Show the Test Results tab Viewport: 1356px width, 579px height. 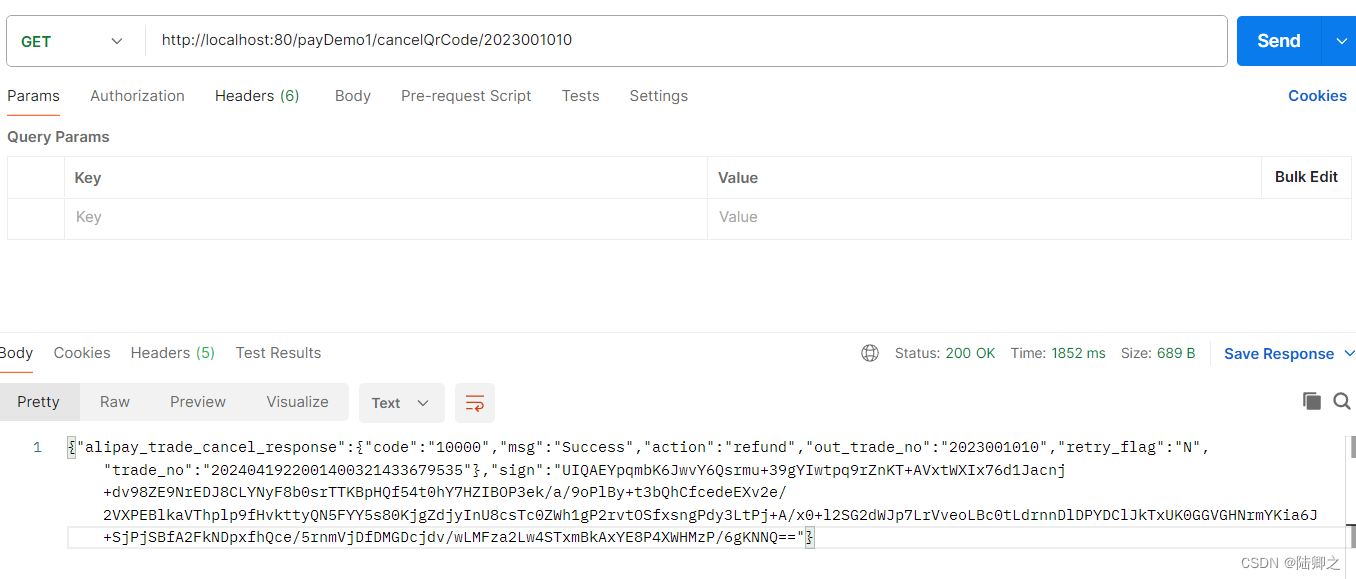(278, 353)
